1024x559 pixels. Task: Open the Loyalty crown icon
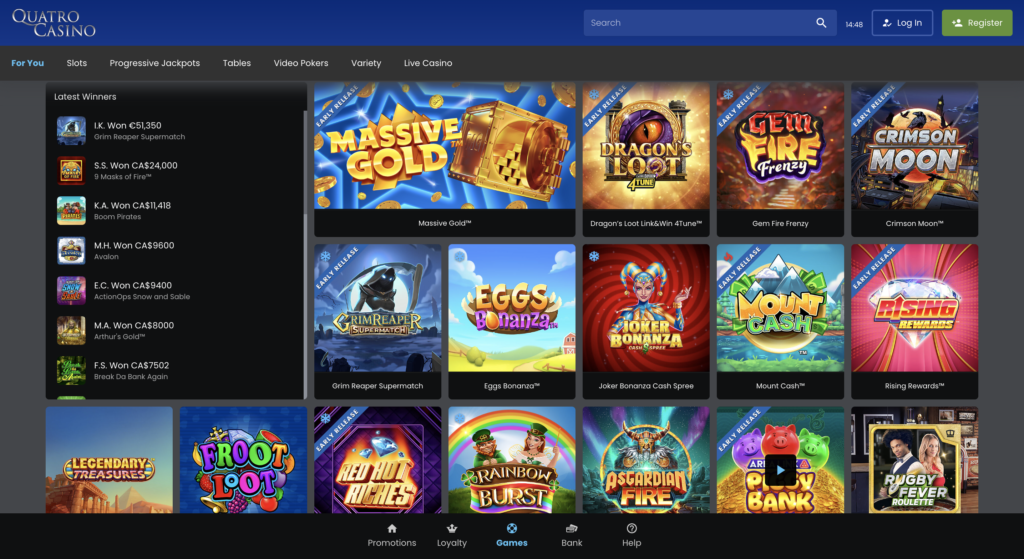tap(451, 528)
